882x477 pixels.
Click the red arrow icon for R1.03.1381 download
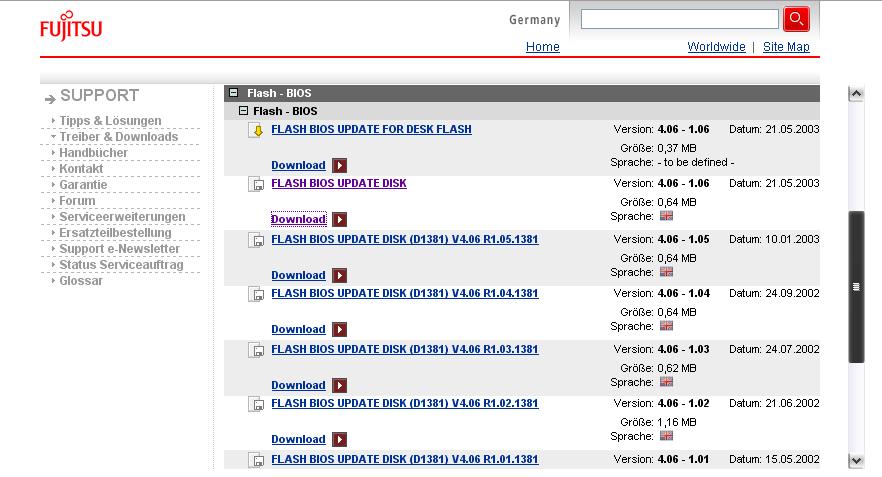(x=339, y=385)
